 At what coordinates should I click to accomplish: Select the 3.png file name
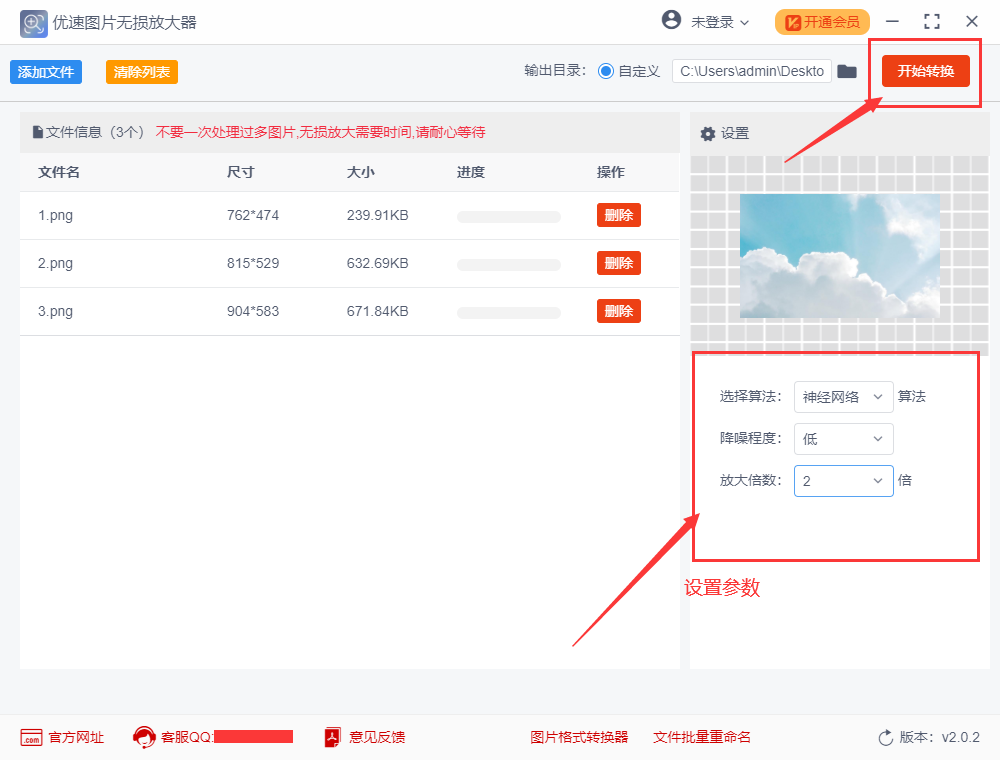pos(55,312)
